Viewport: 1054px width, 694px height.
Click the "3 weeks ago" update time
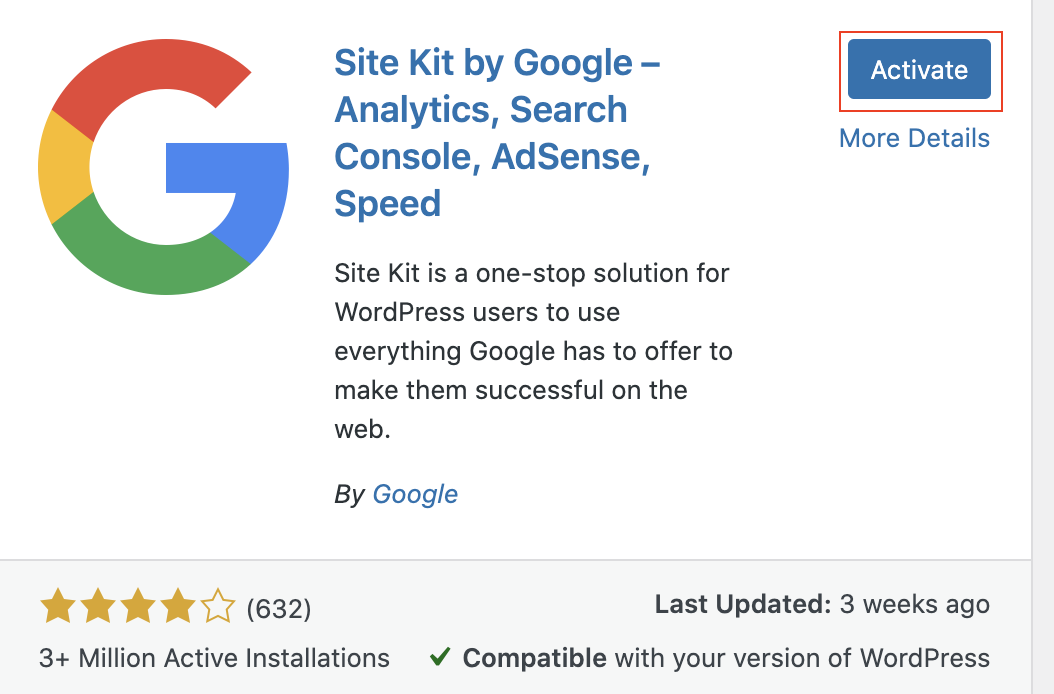tap(915, 604)
